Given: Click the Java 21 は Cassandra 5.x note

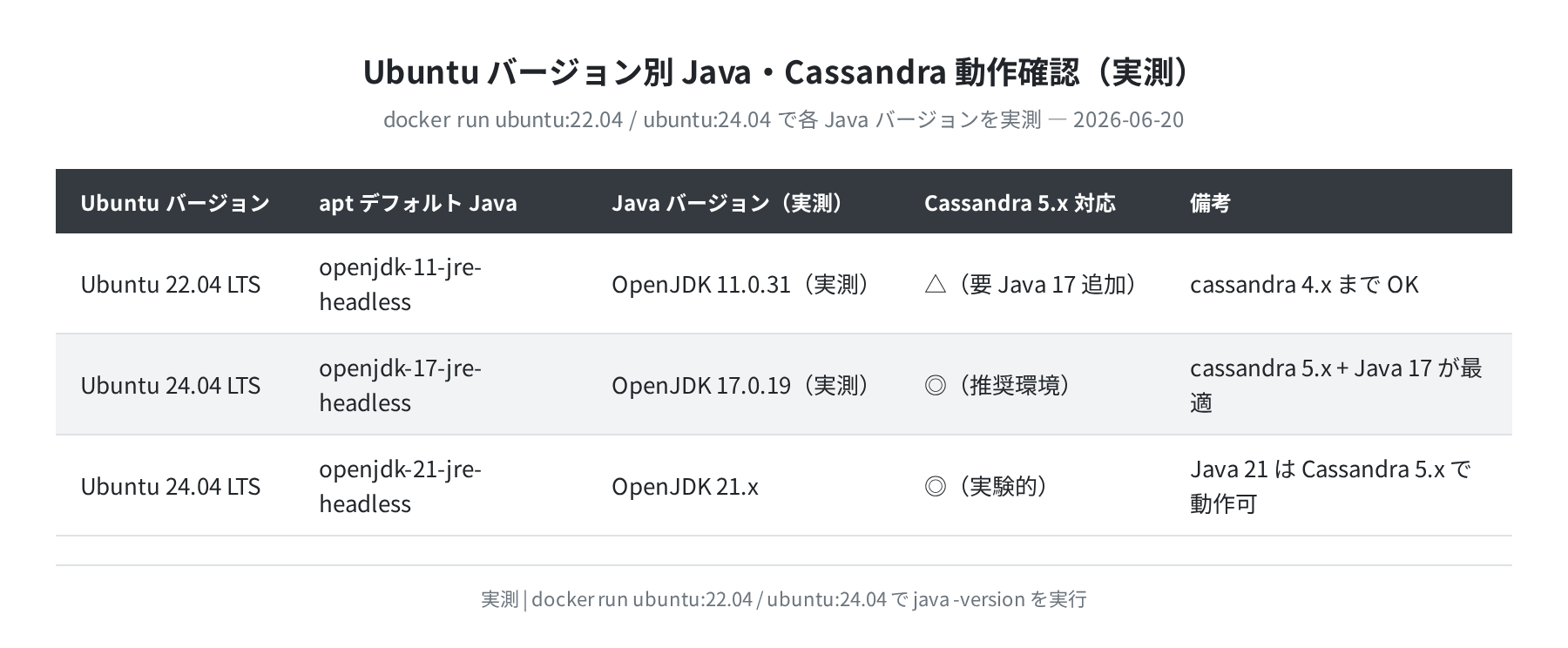Looking at the screenshot, I should click(1331, 486).
